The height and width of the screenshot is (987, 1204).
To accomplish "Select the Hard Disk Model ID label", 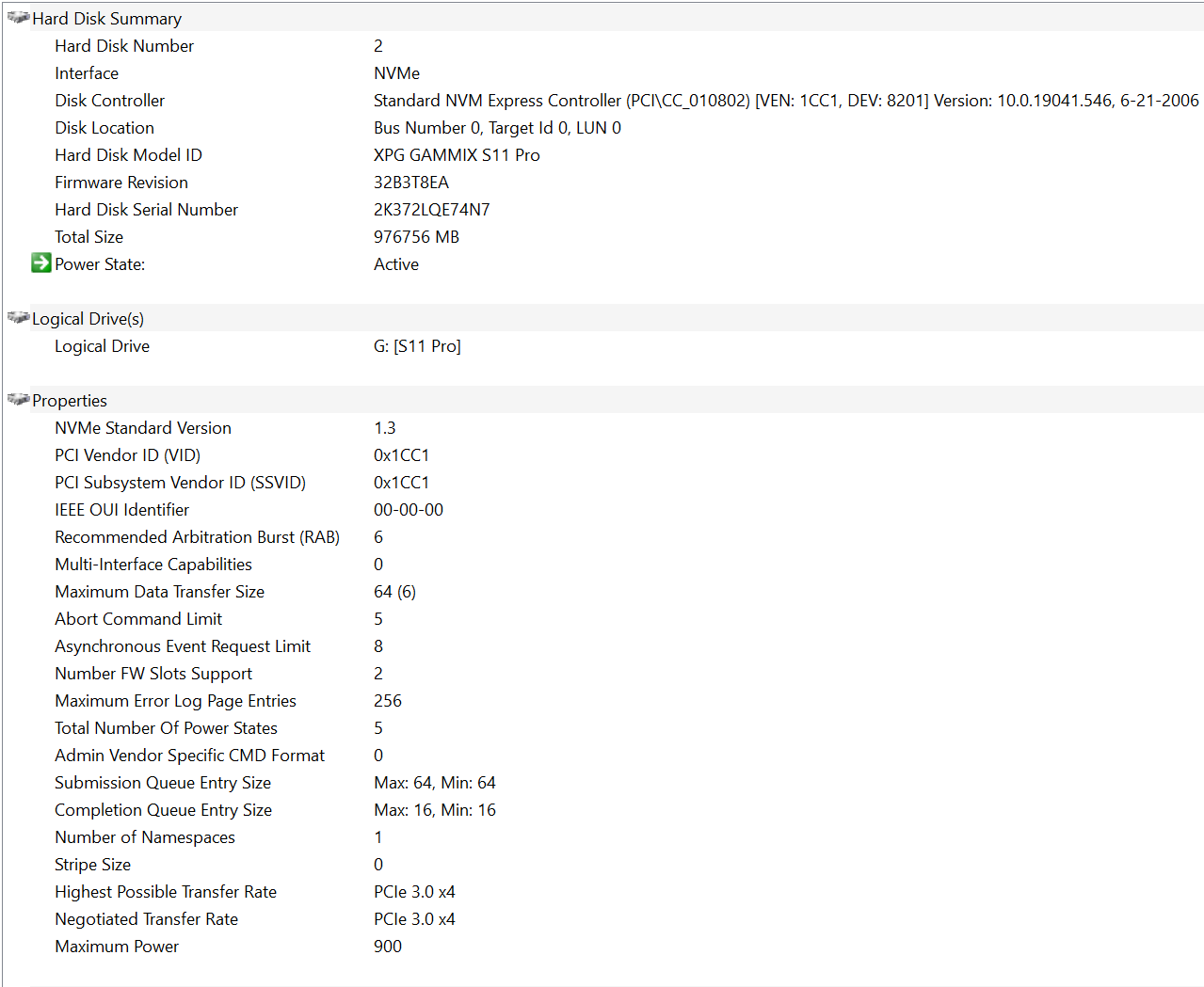I will click(128, 155).
